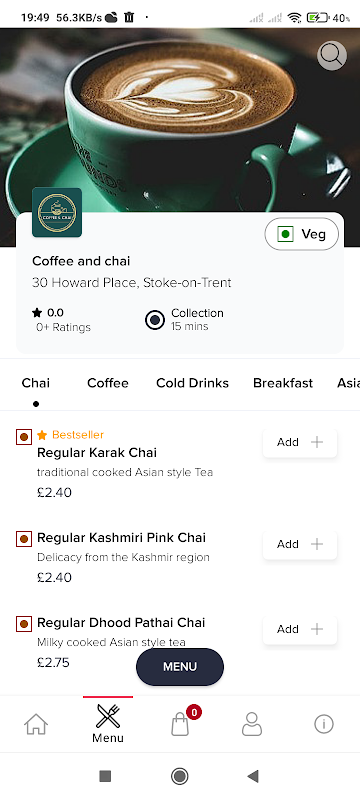
Task: Expand the floating MENU button
Action: click(x=179, y=667)
